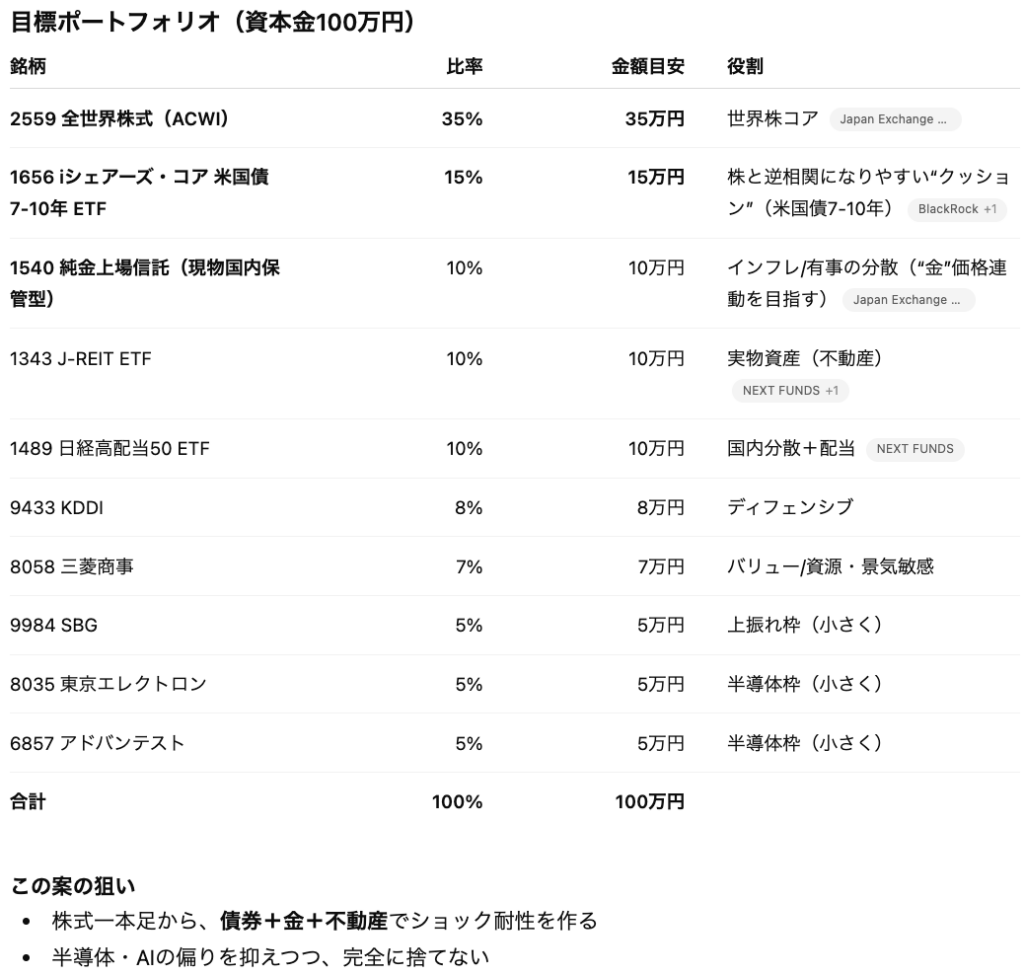Open the BlackRock +1 source chip
Image resolution: width=1024 pixels, height=975 pixels.
957,210
